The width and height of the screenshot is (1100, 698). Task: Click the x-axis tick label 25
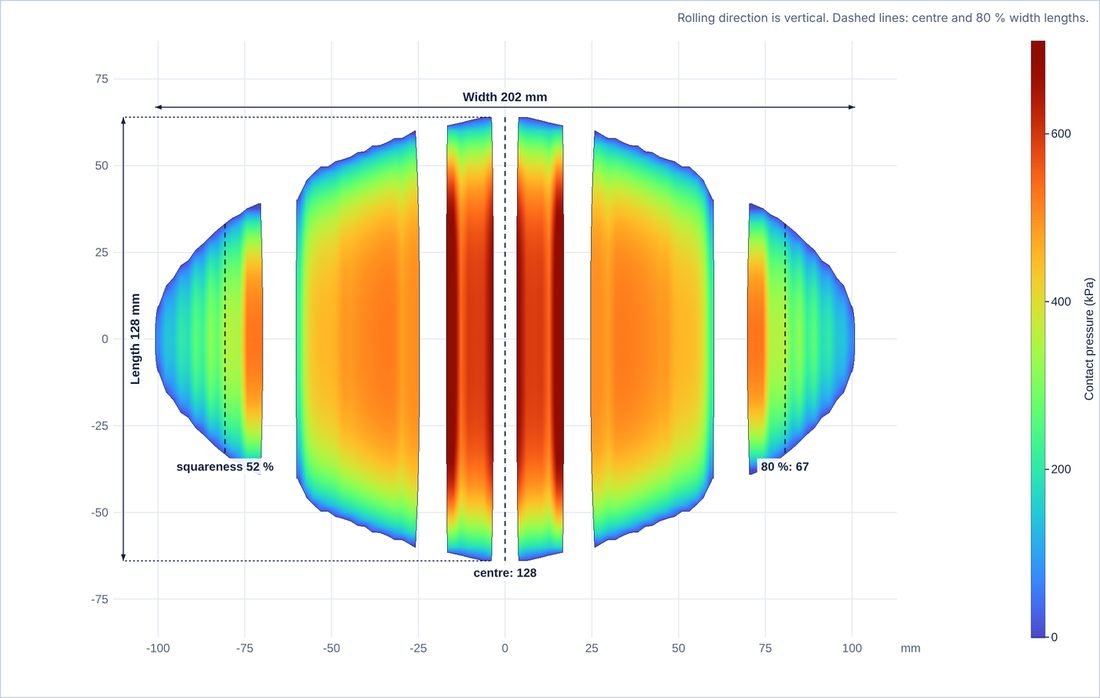[591, 648]
